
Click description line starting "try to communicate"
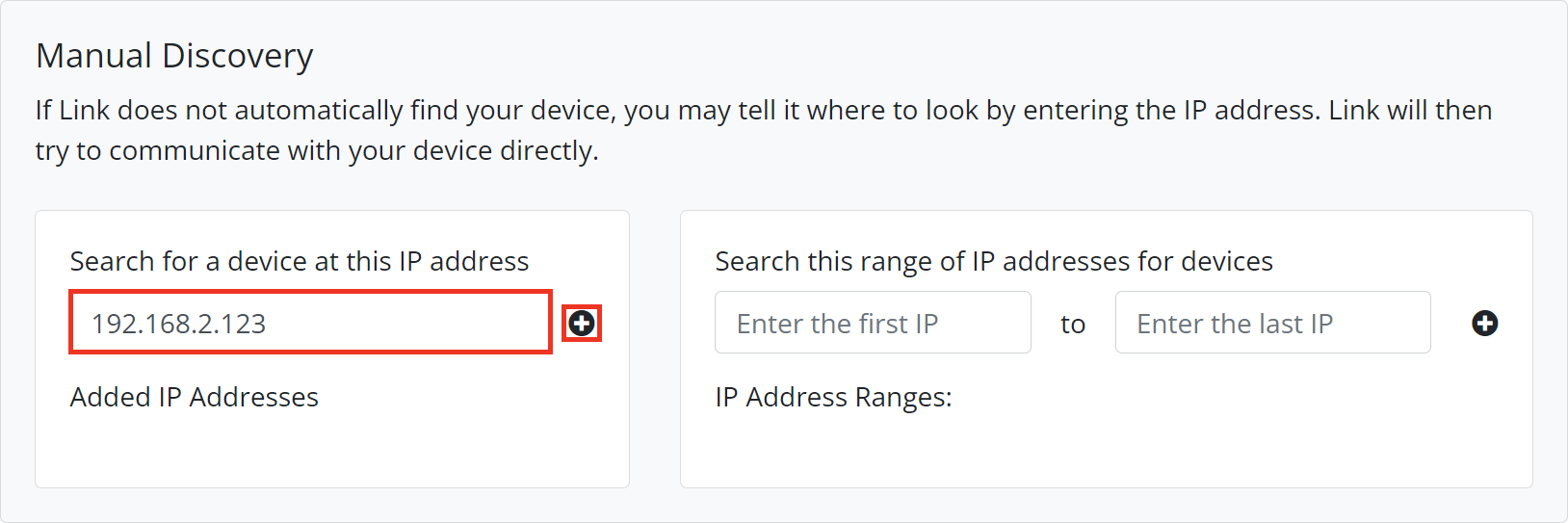[316, 151]
